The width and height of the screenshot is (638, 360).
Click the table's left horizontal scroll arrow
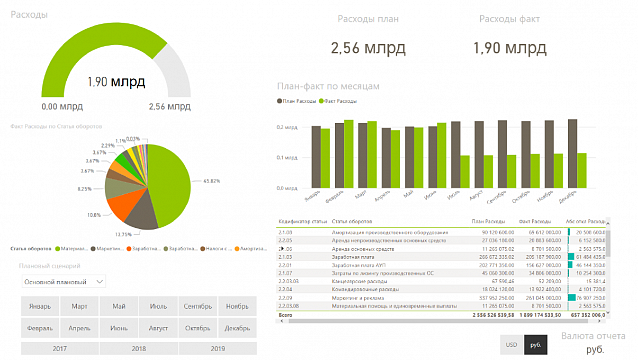(281, 321)
